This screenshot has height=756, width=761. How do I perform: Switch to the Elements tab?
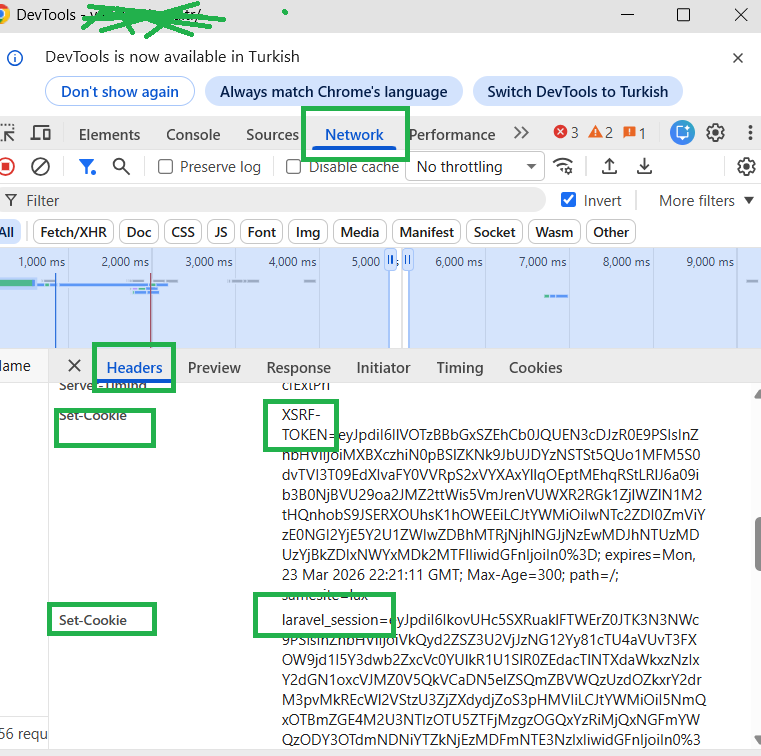109,134
